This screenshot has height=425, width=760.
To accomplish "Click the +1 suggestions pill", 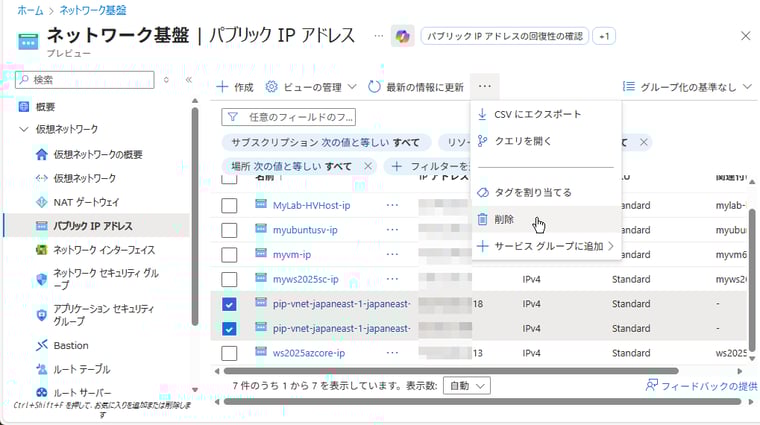I will pyautogui.click(x=604, y=36).
